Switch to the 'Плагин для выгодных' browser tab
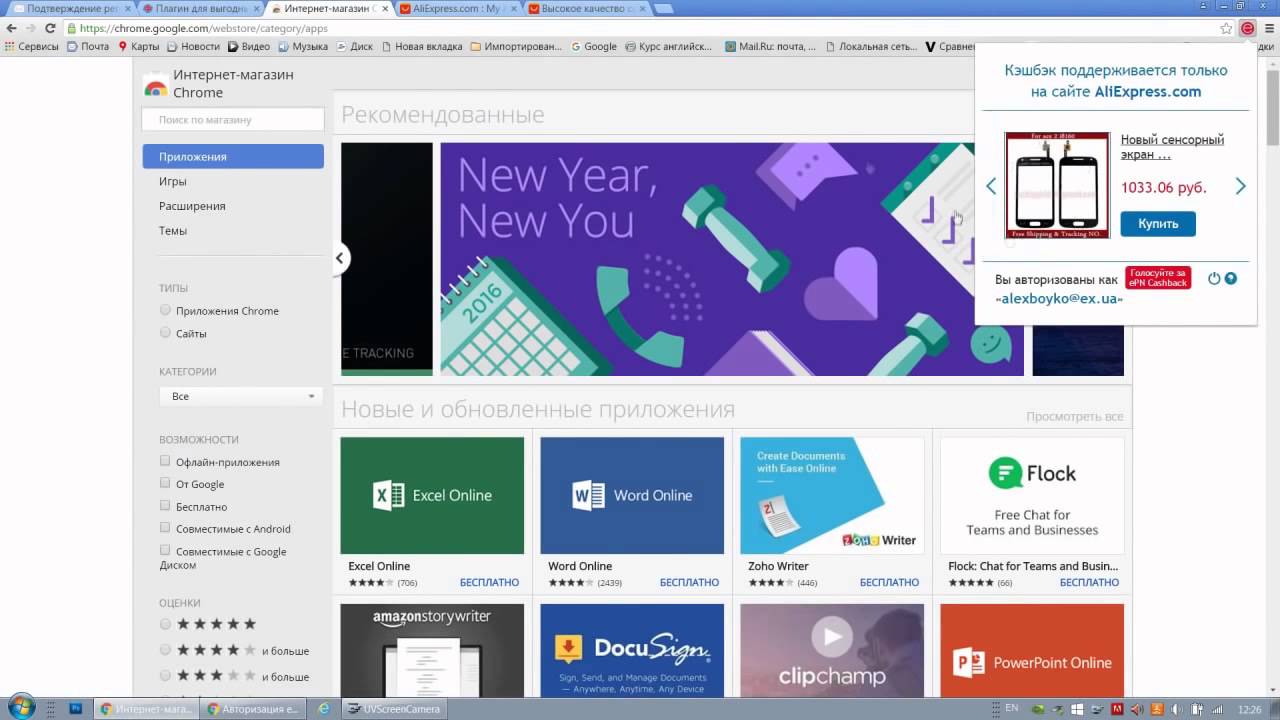The height and width of the screenshot is (720, 1280). pos(198,8)
